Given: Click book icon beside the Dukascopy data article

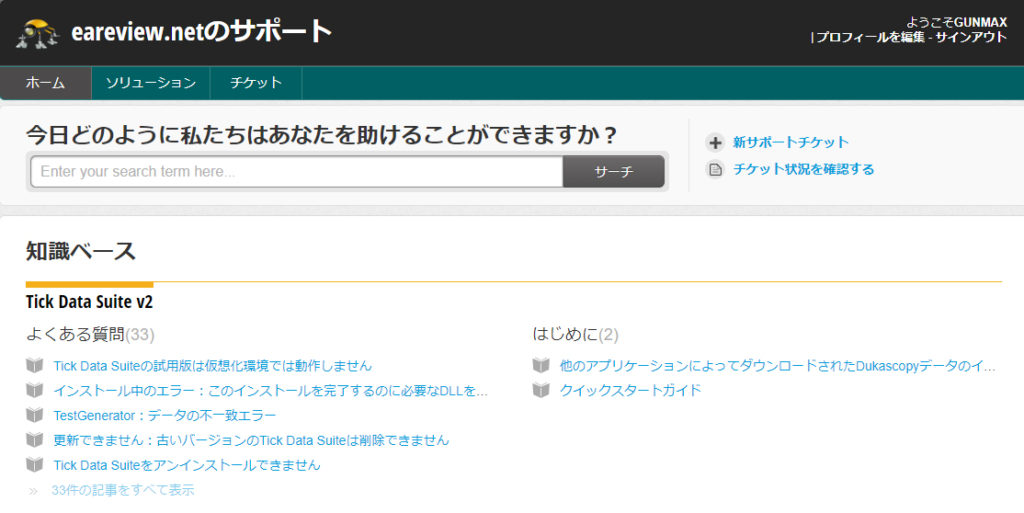Looking at the screenshot, I should tap(541, 366).
